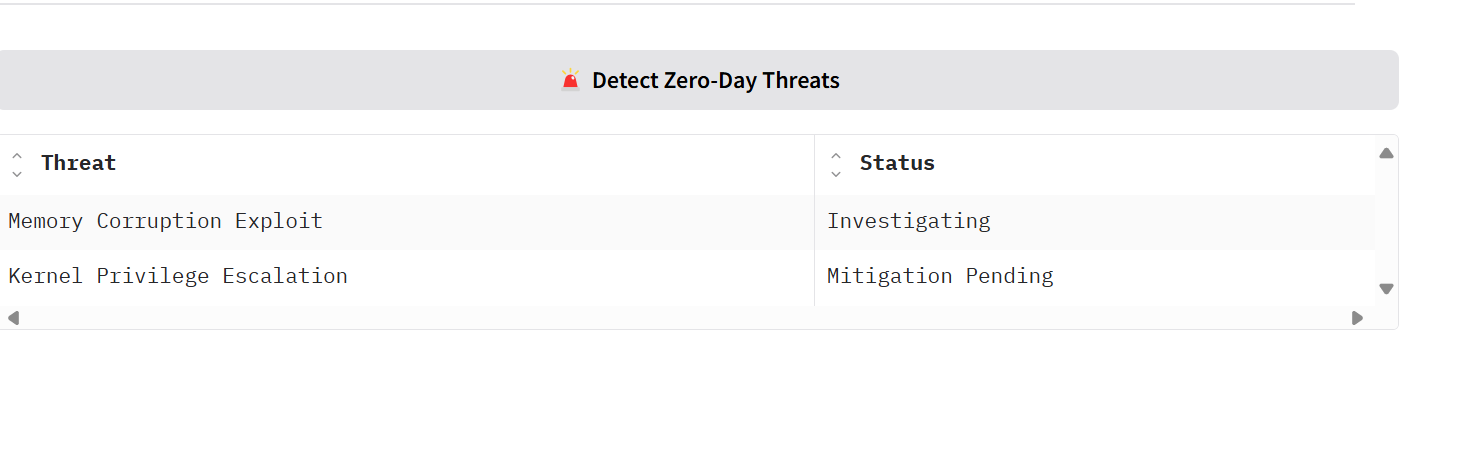Select the Kernel Privilege Escalation cell
The image size is (1464, 456).
[407, 276]
